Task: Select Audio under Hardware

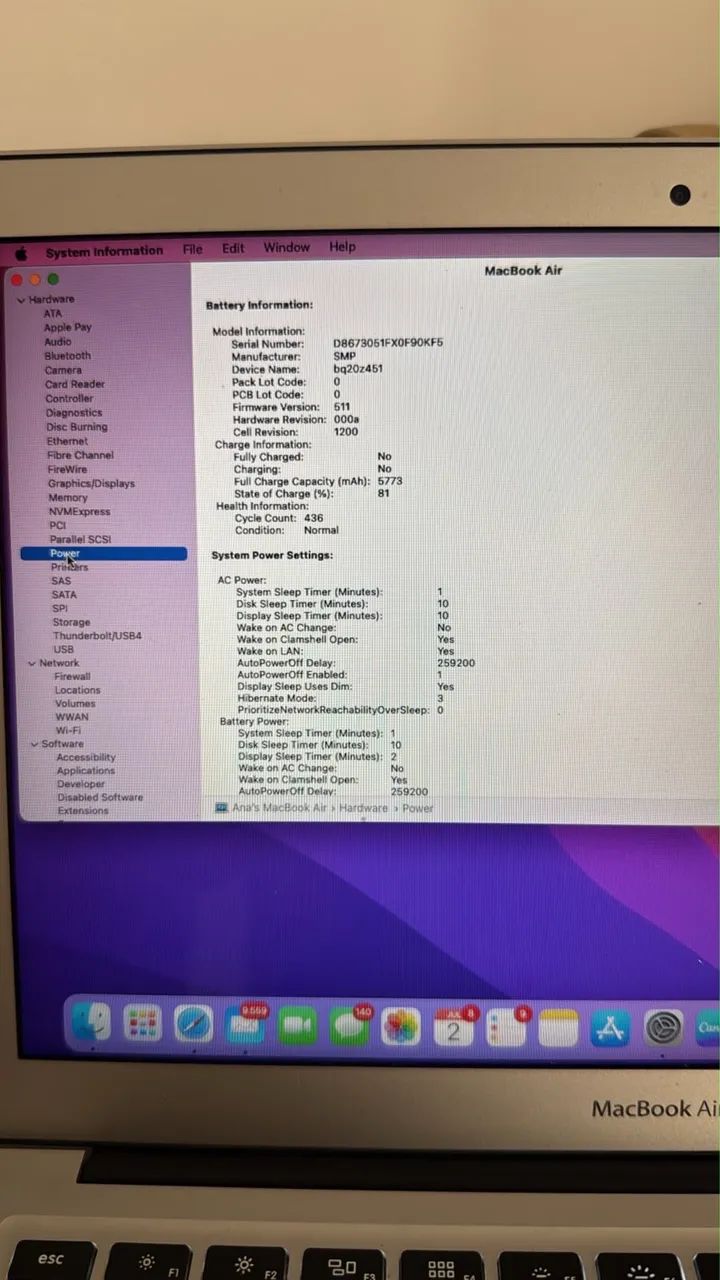Action: click(58, 341)
